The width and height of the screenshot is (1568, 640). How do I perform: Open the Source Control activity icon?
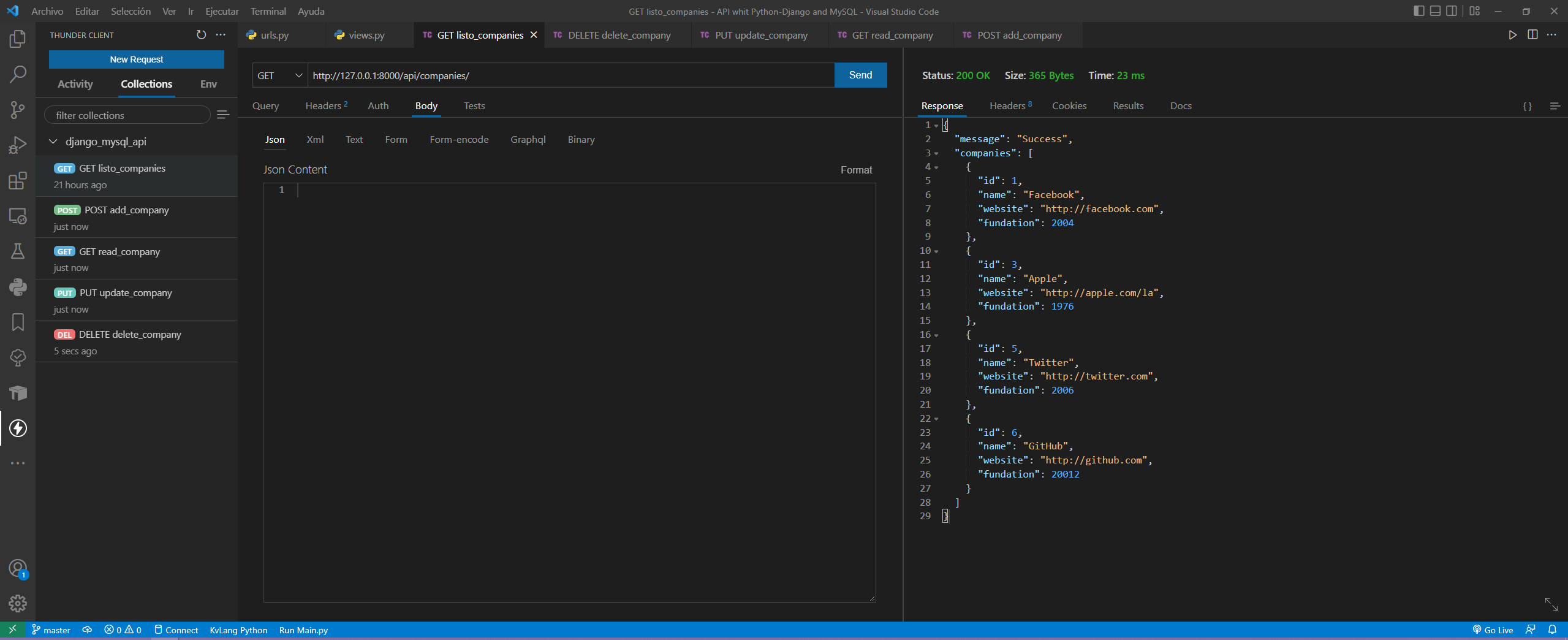18,110
